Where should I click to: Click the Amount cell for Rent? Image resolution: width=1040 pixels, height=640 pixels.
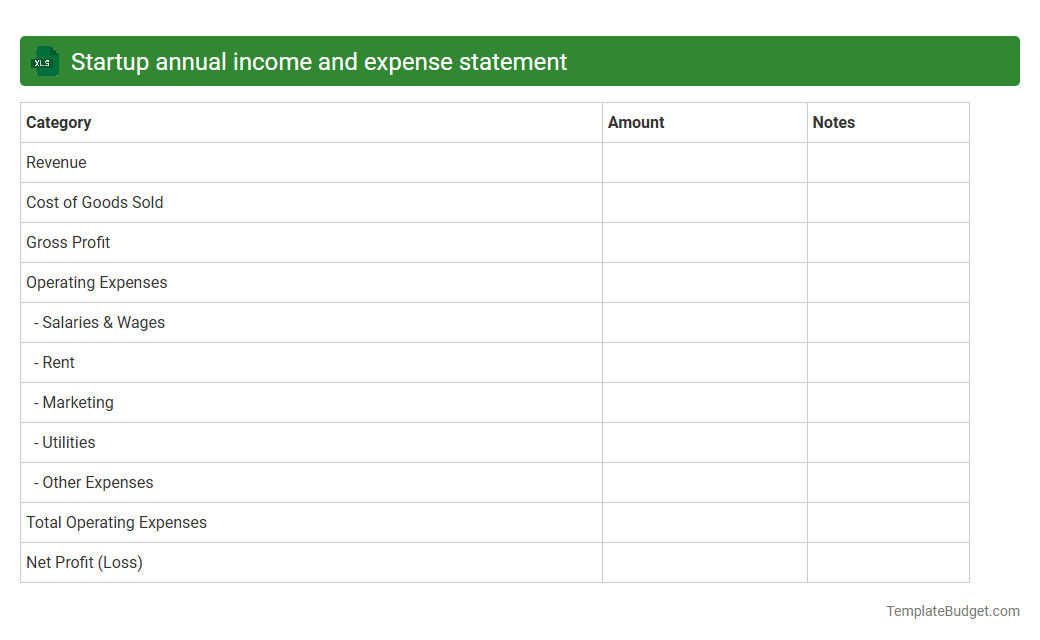(704, 362)
